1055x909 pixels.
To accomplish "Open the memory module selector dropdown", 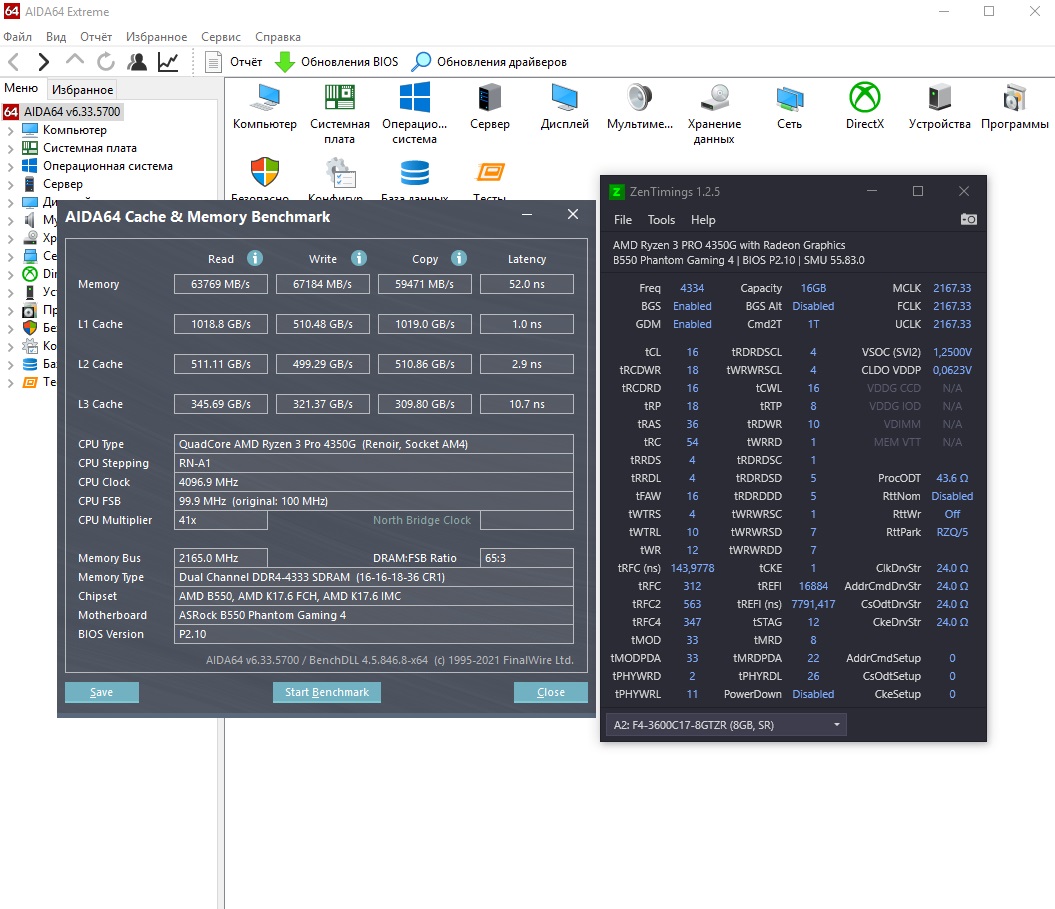I will click(726, 725).
